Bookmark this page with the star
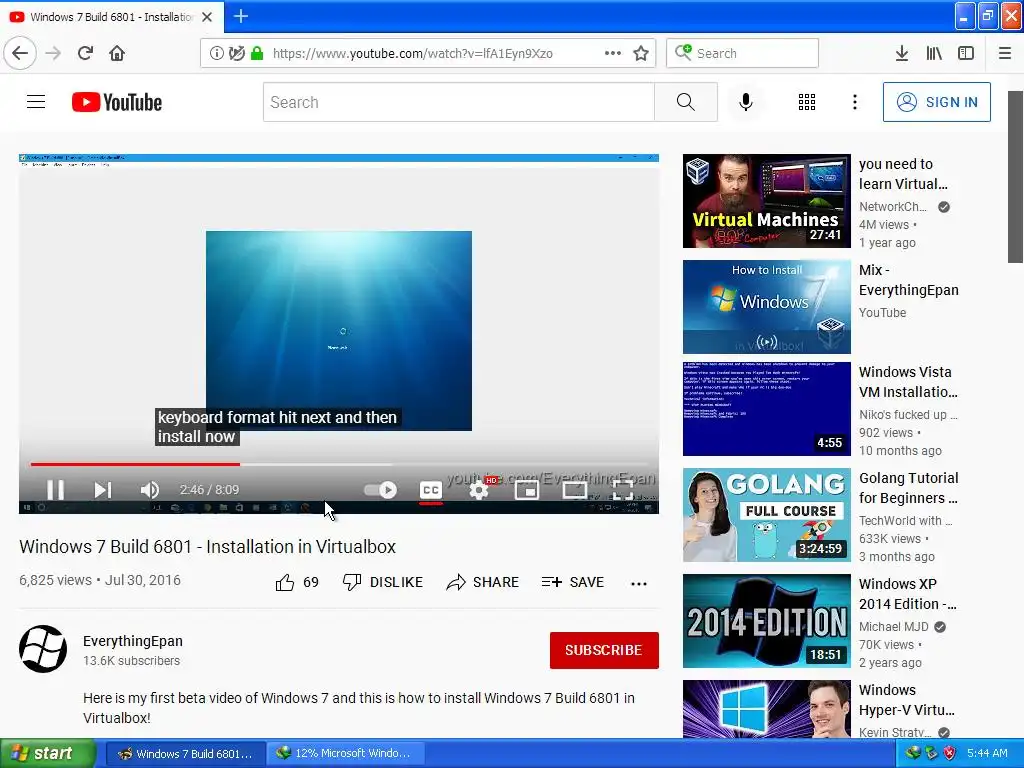Viewport: 1024px width, 768px height. 641,53
